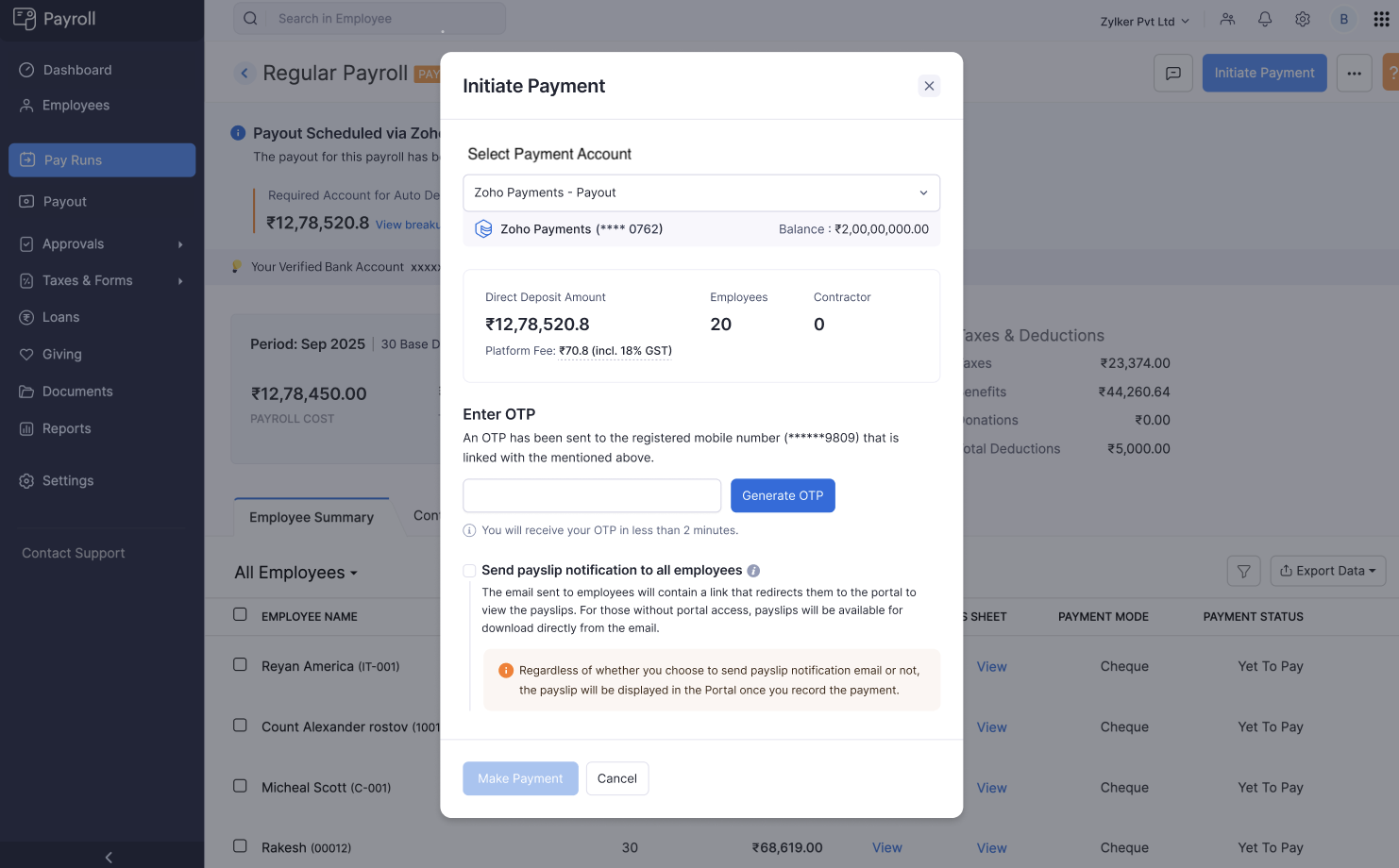This screenshot has height=868, width=1399.
Task: Open Loans in the sidebar
Action: coord(60,317)
